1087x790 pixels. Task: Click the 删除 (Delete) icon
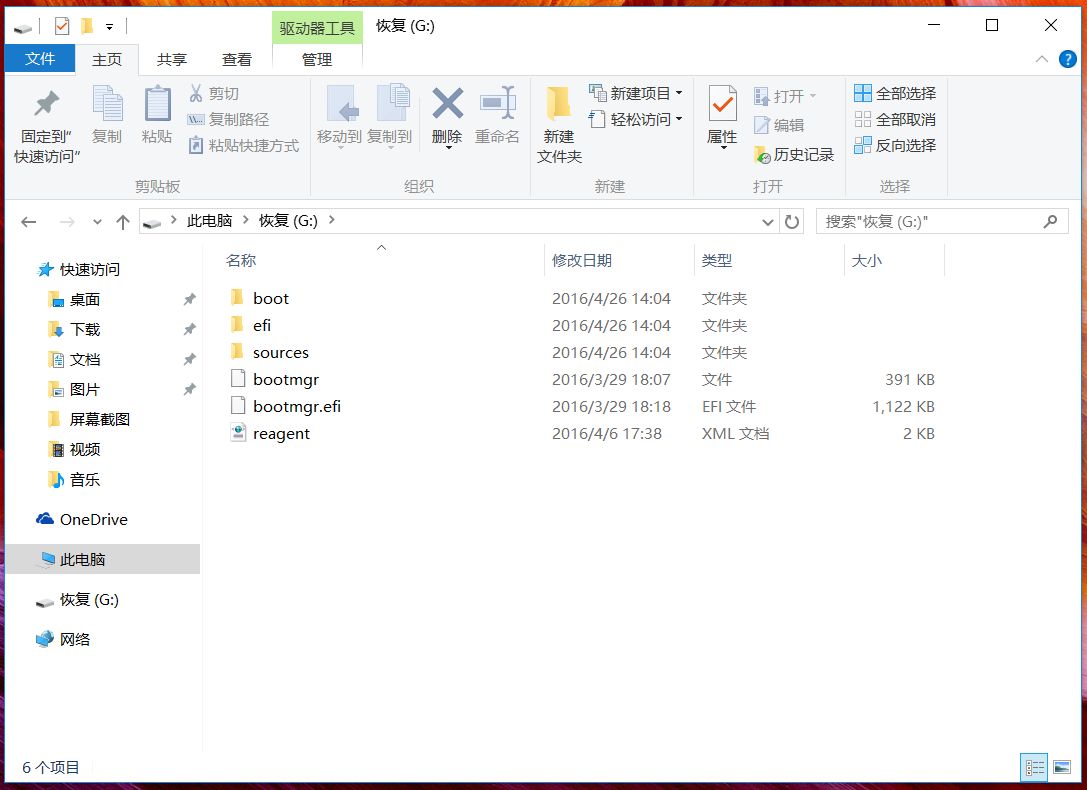pos(447,113)
